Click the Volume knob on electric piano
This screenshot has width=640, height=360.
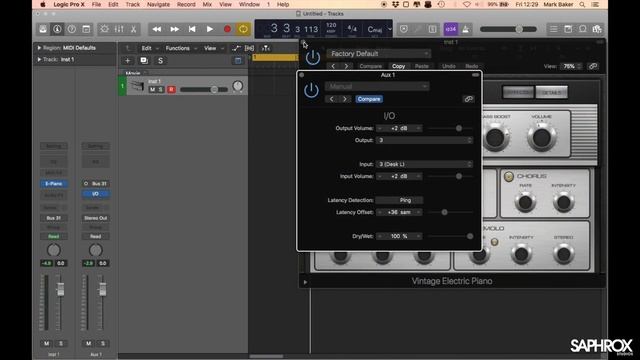point(542,137)
